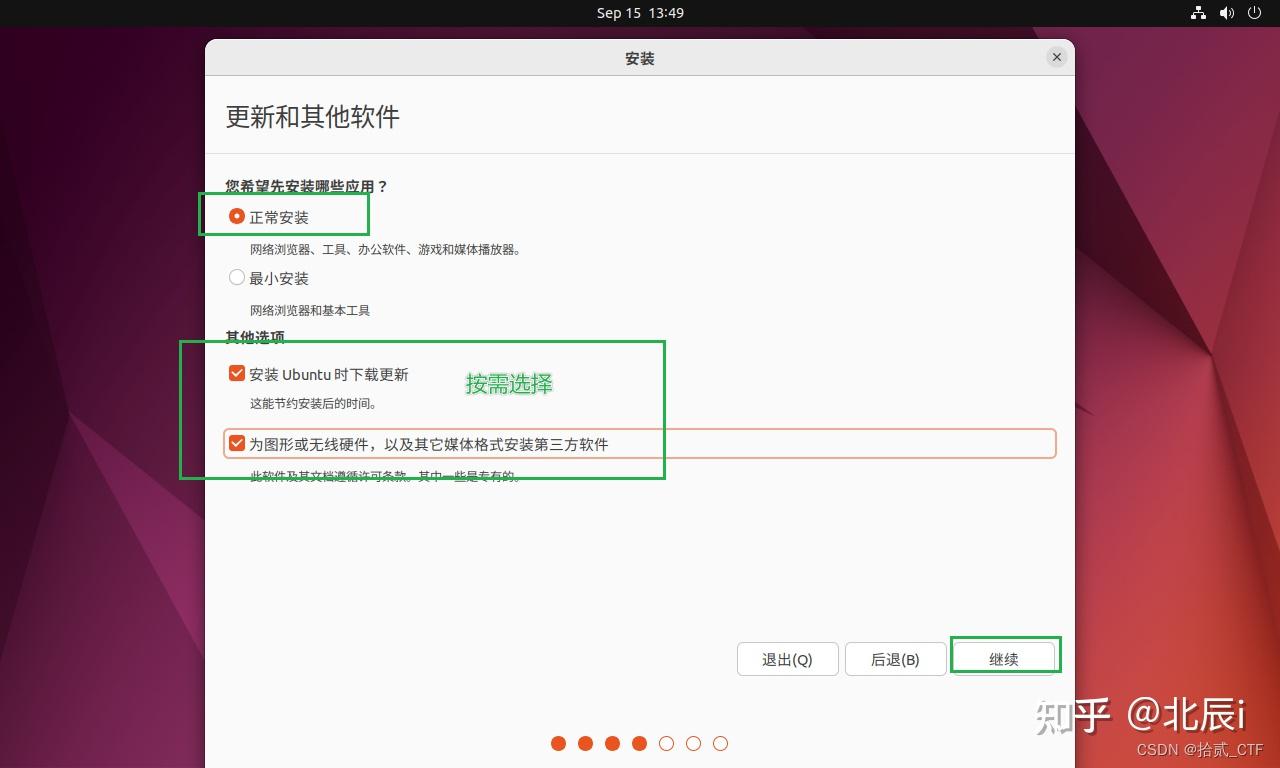The height and width of the screenshot is (768, 1280).
Task: Click the fourth filled progress dot
Action: (639, 743)
